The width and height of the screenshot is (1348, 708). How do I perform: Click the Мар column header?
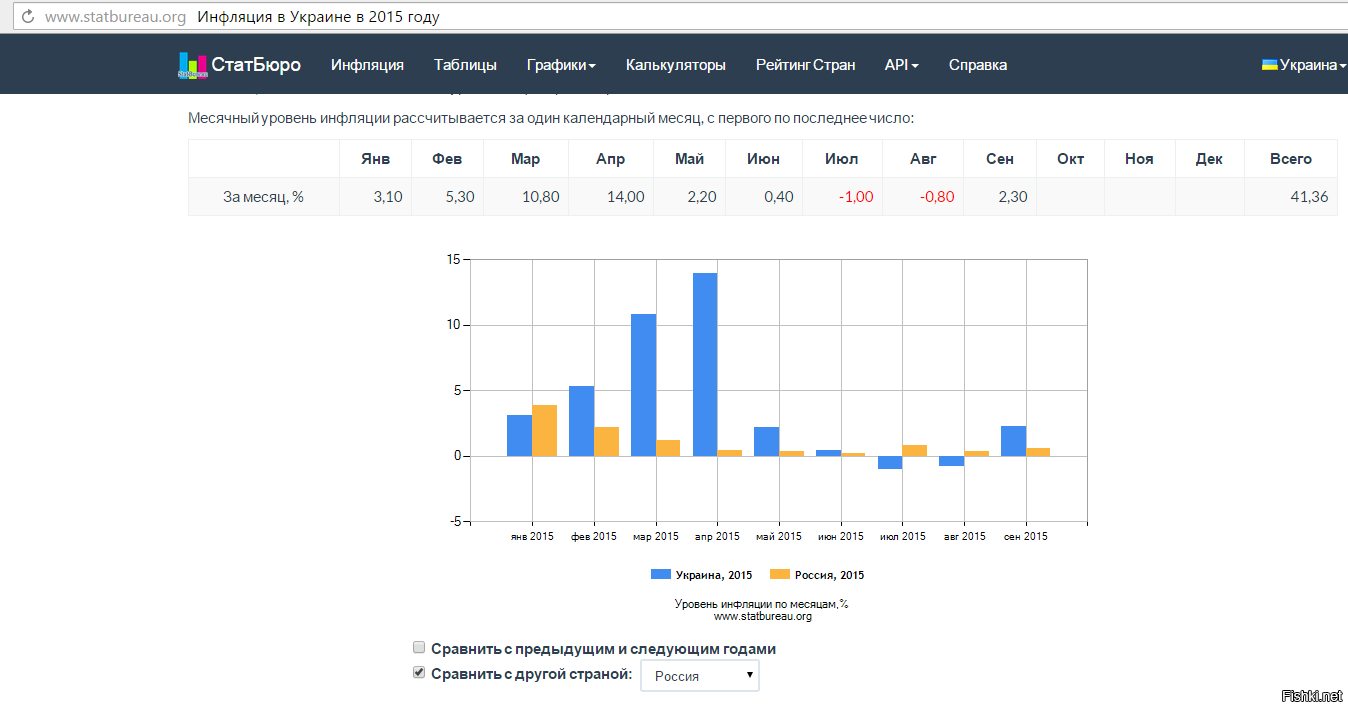[x=525, y=159]
